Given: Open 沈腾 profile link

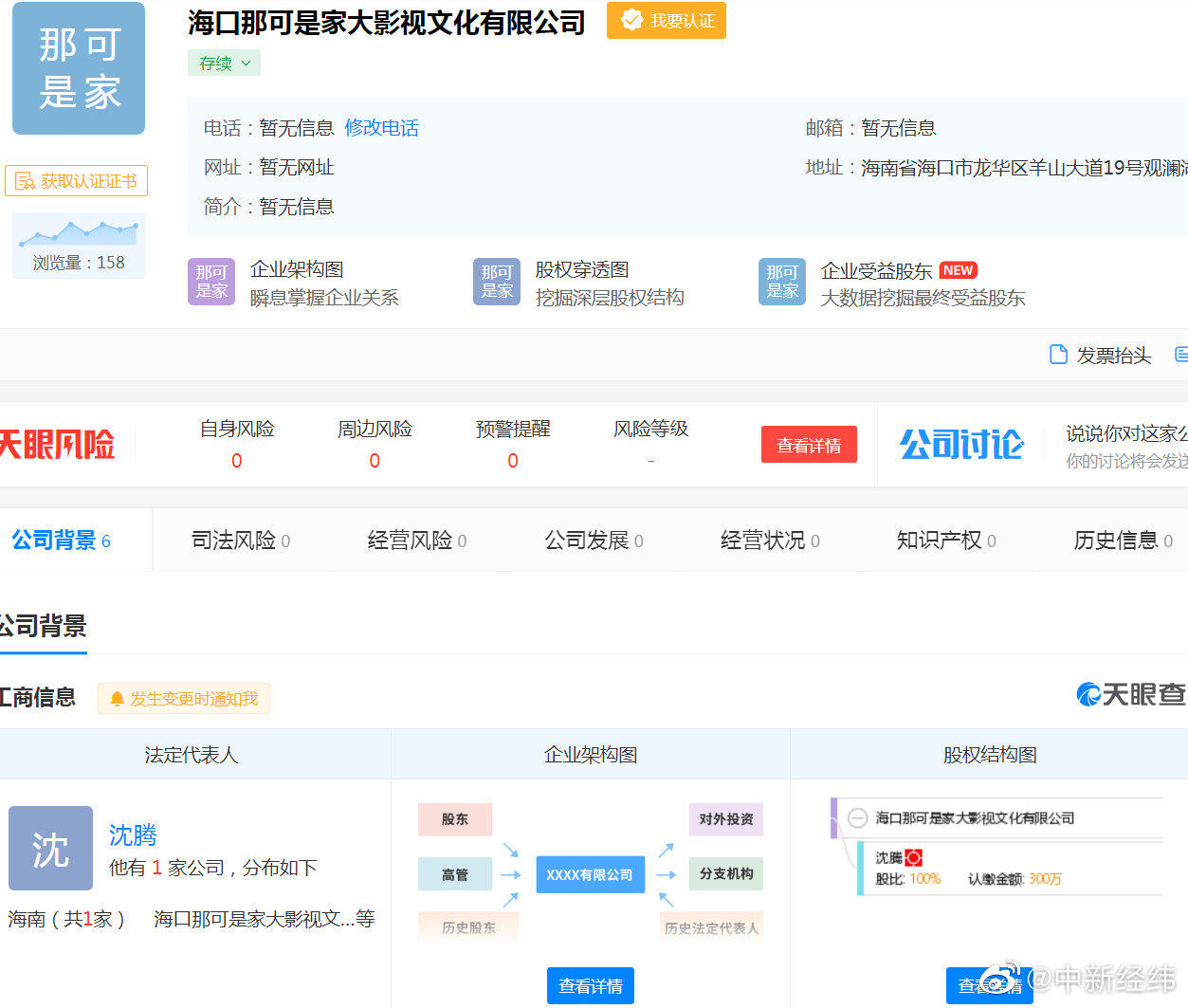Looking at the screenshot, I should (133, 835).
